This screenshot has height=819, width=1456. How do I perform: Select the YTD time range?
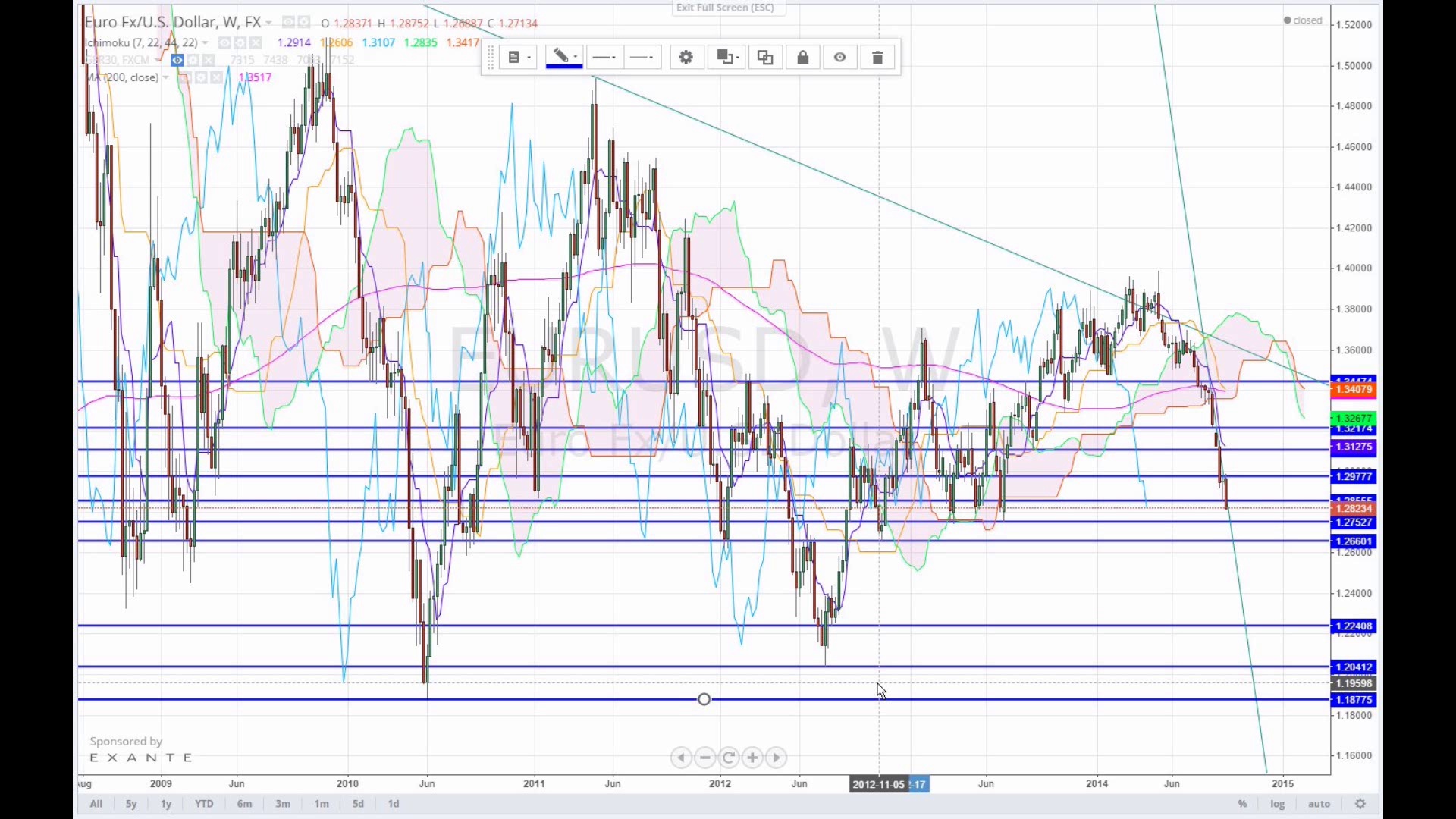click(x=204, y=804)
